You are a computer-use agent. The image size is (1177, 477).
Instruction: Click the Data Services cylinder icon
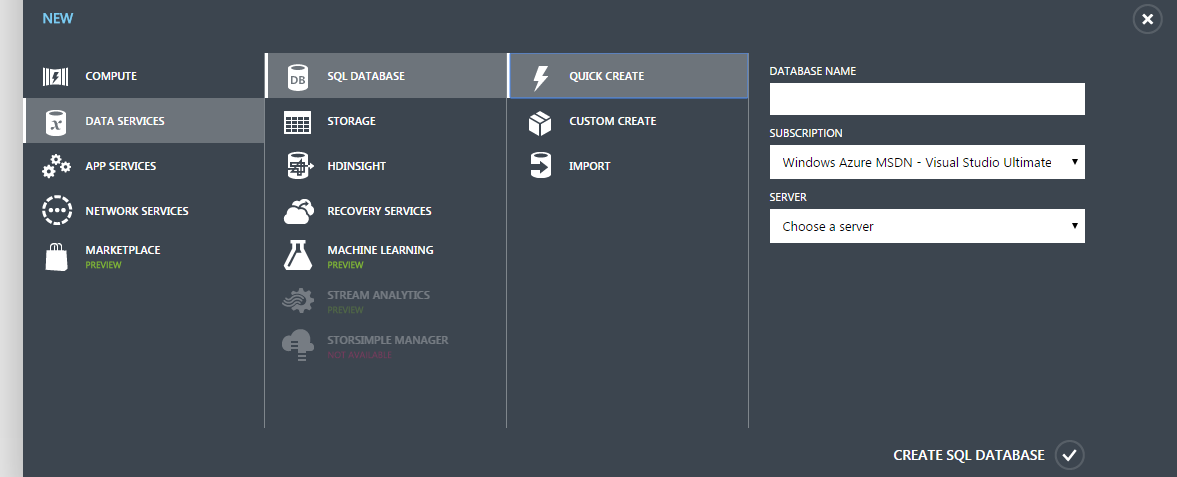(56, 122)
